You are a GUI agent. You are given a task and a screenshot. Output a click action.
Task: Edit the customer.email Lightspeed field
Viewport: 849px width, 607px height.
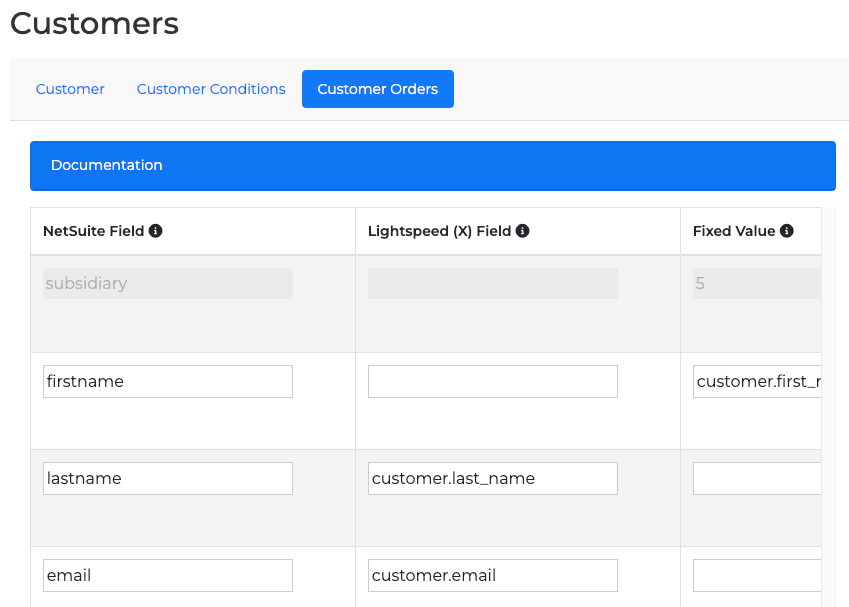click(x=492, y=575)
